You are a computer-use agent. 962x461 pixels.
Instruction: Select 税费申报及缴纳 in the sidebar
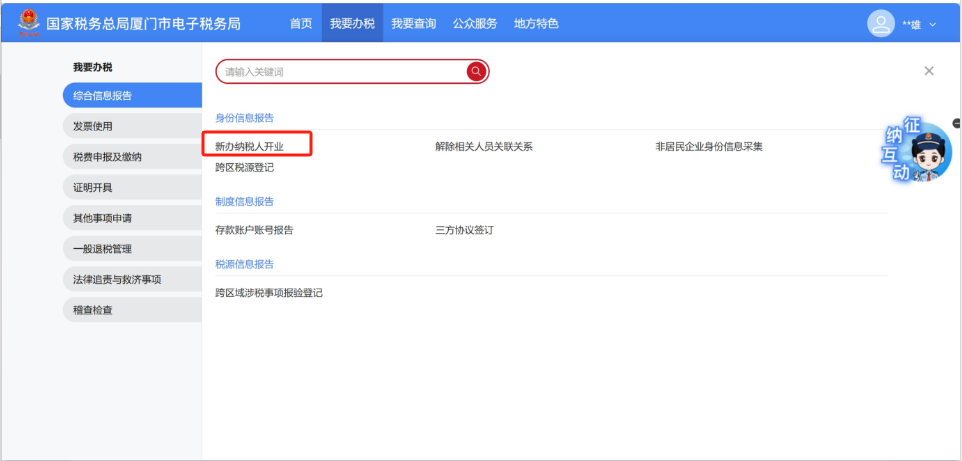(133, 157)
